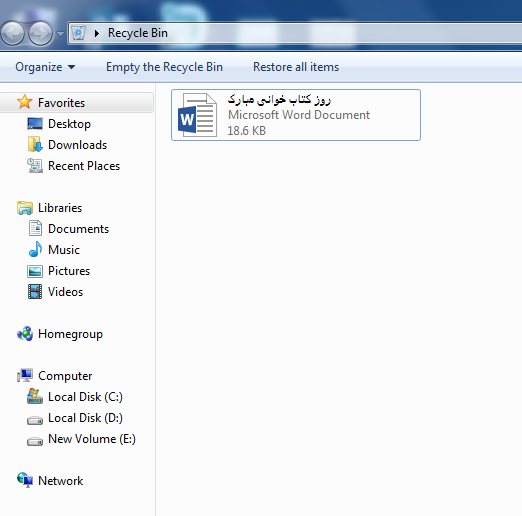
Task: Click the Homegroup icon in the sidebar
Action: coord(25,334)
